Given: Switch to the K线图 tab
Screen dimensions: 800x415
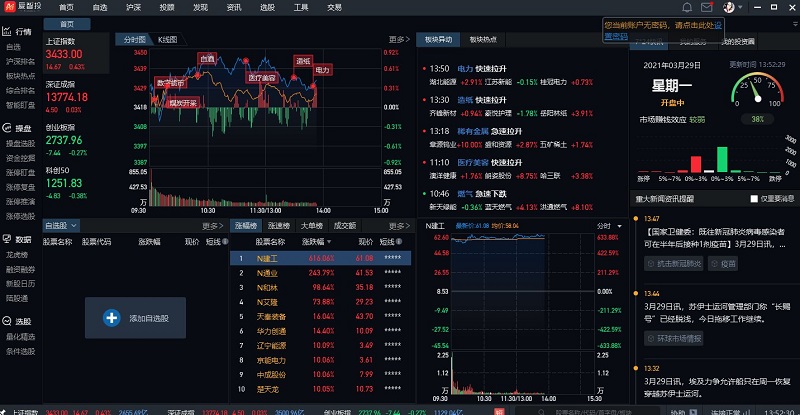Looking at the screenshot, I should pos(167,39).
